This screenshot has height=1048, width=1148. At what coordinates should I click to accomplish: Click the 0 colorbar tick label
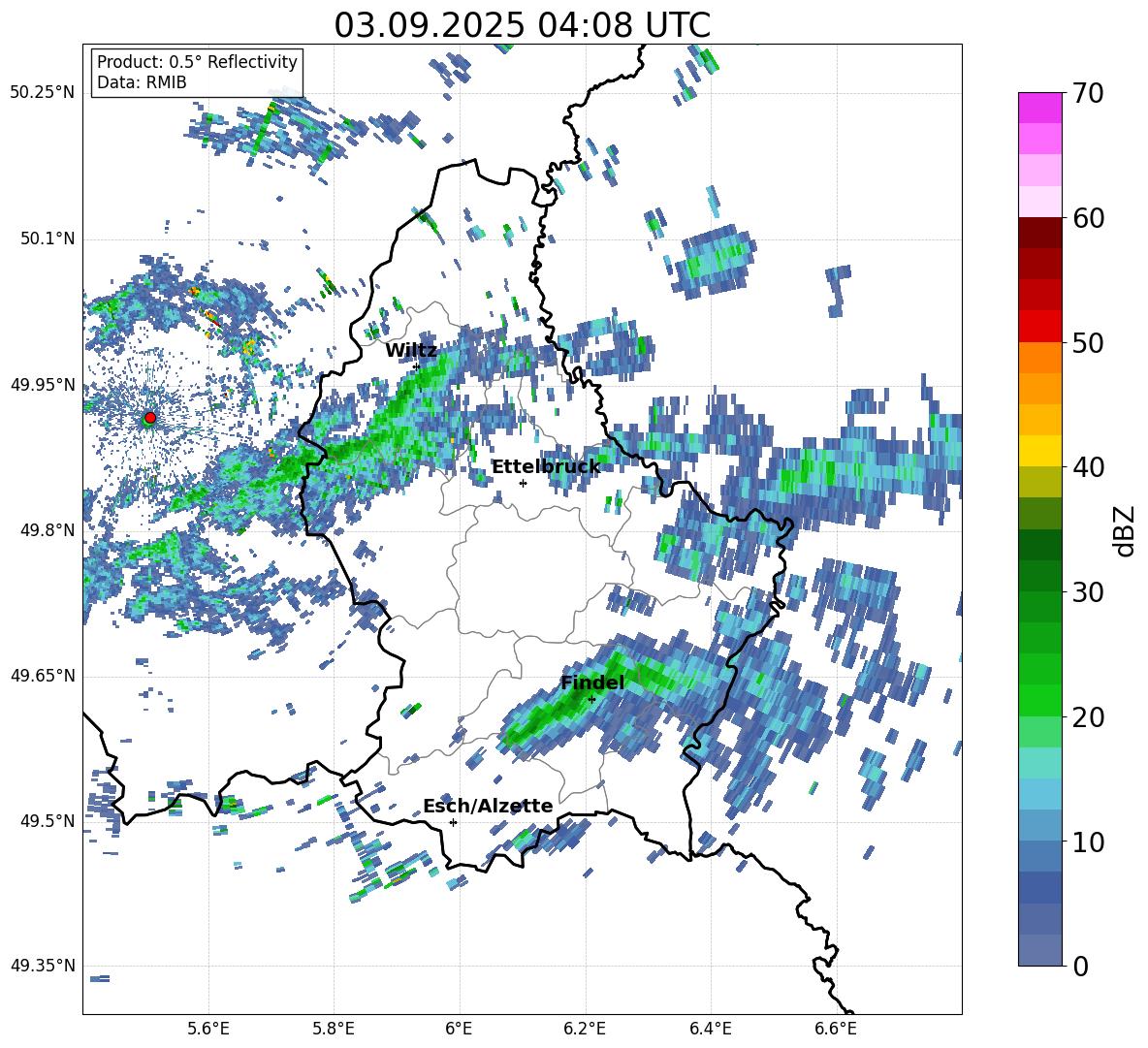click(1080, 966)
